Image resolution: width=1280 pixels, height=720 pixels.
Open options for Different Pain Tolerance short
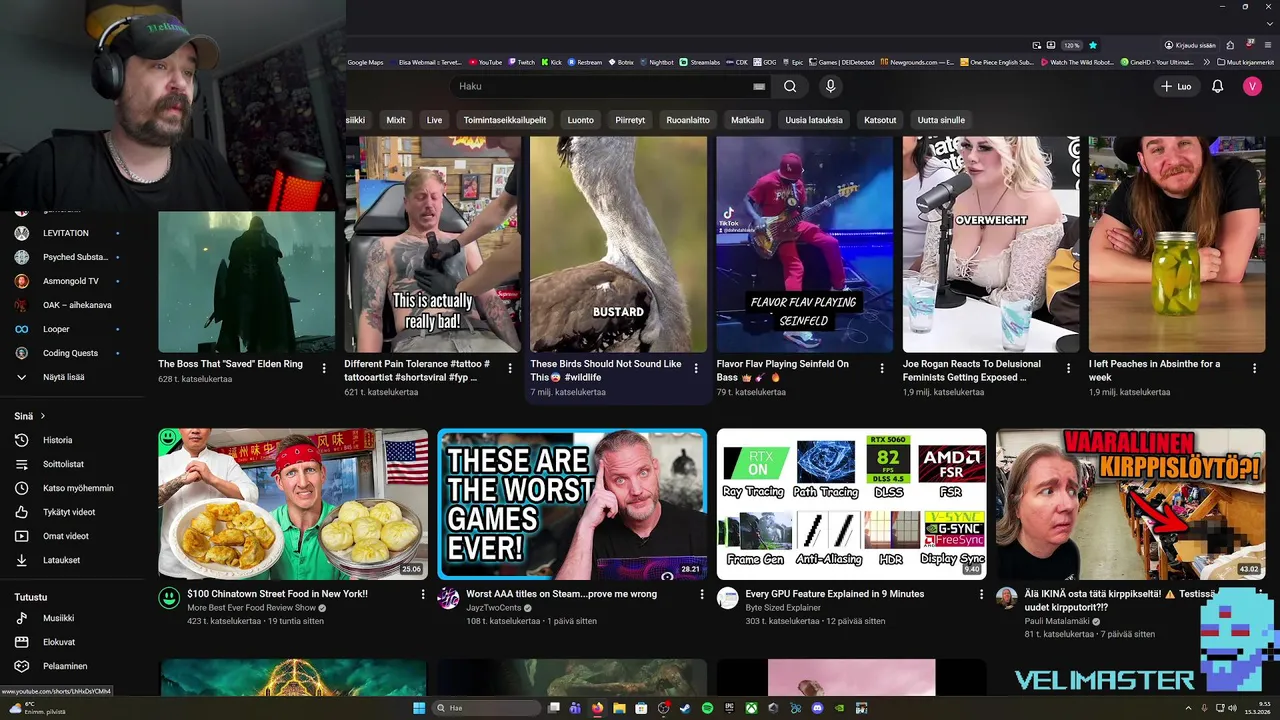click(x=510, y=368)
